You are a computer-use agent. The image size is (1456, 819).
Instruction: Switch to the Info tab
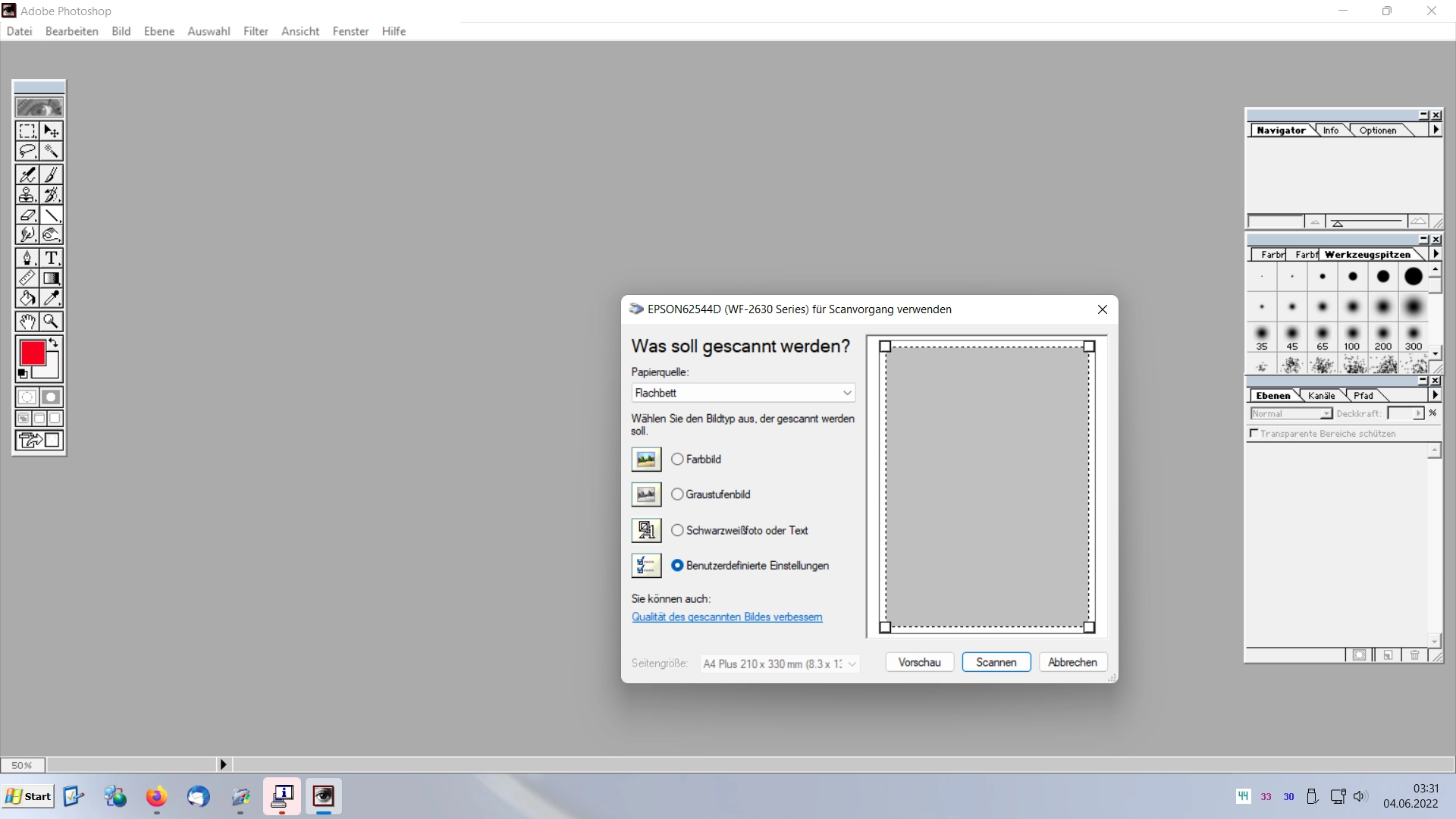click(1331, 130)
